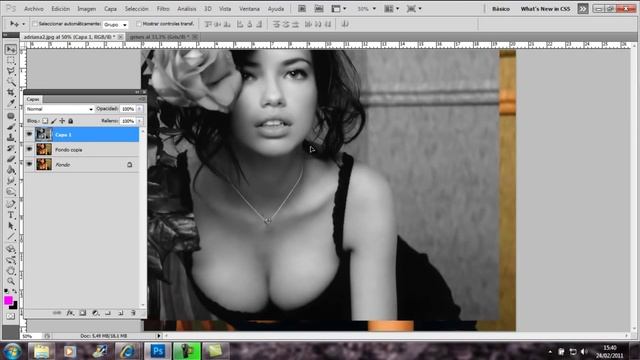Open the Grupo auto-select dropdown
The height and width of the screenshot is (360, 640).
click(115, 24)
